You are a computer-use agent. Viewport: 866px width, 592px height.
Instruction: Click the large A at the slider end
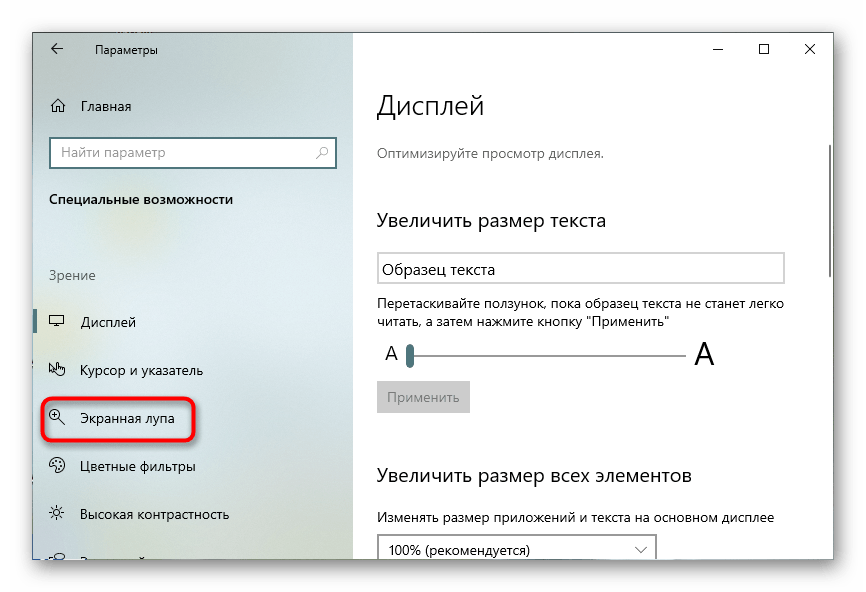[x=704, y=353]
